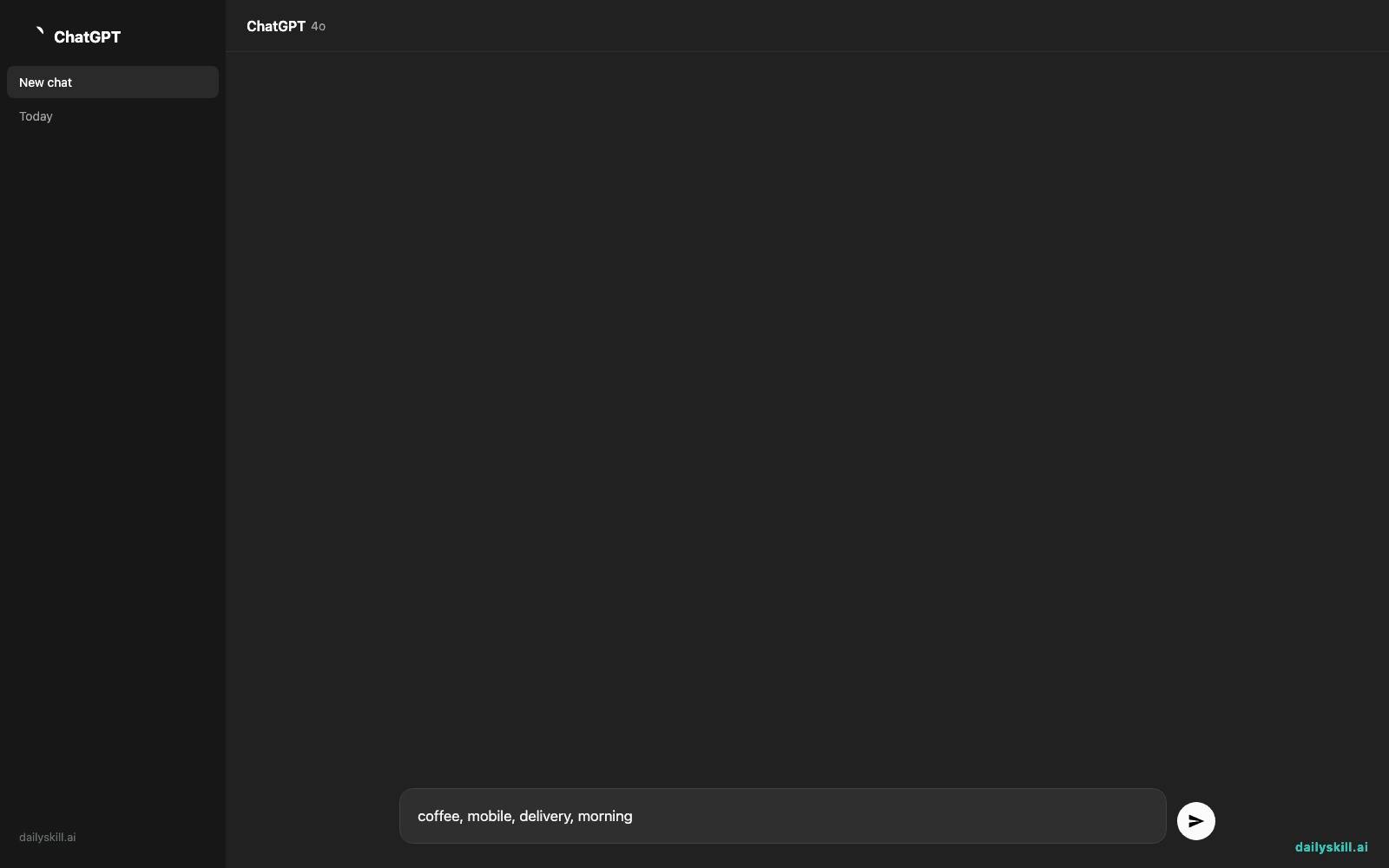The height and width of the screenshot is (868, 1389).
Task: Click the ChatGPT title in the sidebar
Action: tap(87, 36)
